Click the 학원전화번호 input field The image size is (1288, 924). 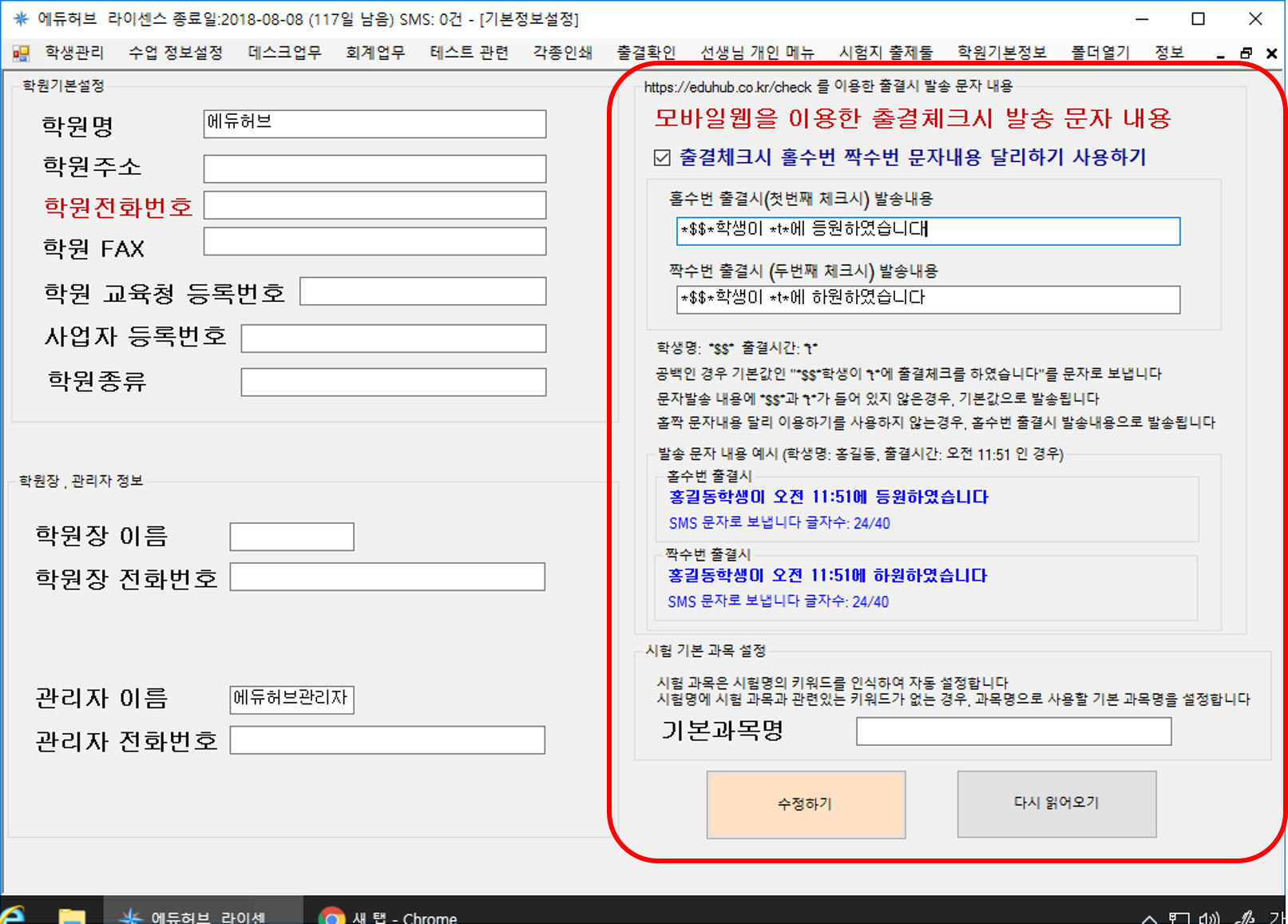pos(375,204)
